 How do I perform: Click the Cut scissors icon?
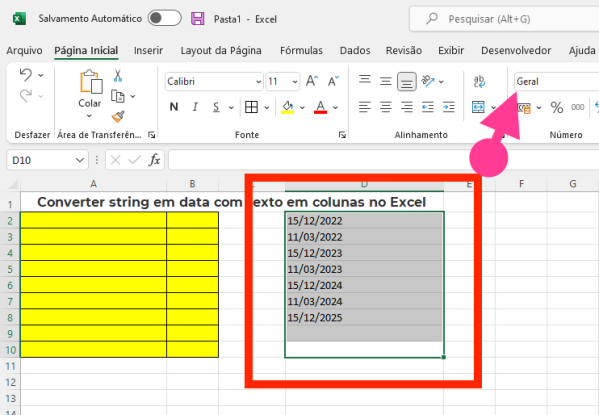point(118,76)
